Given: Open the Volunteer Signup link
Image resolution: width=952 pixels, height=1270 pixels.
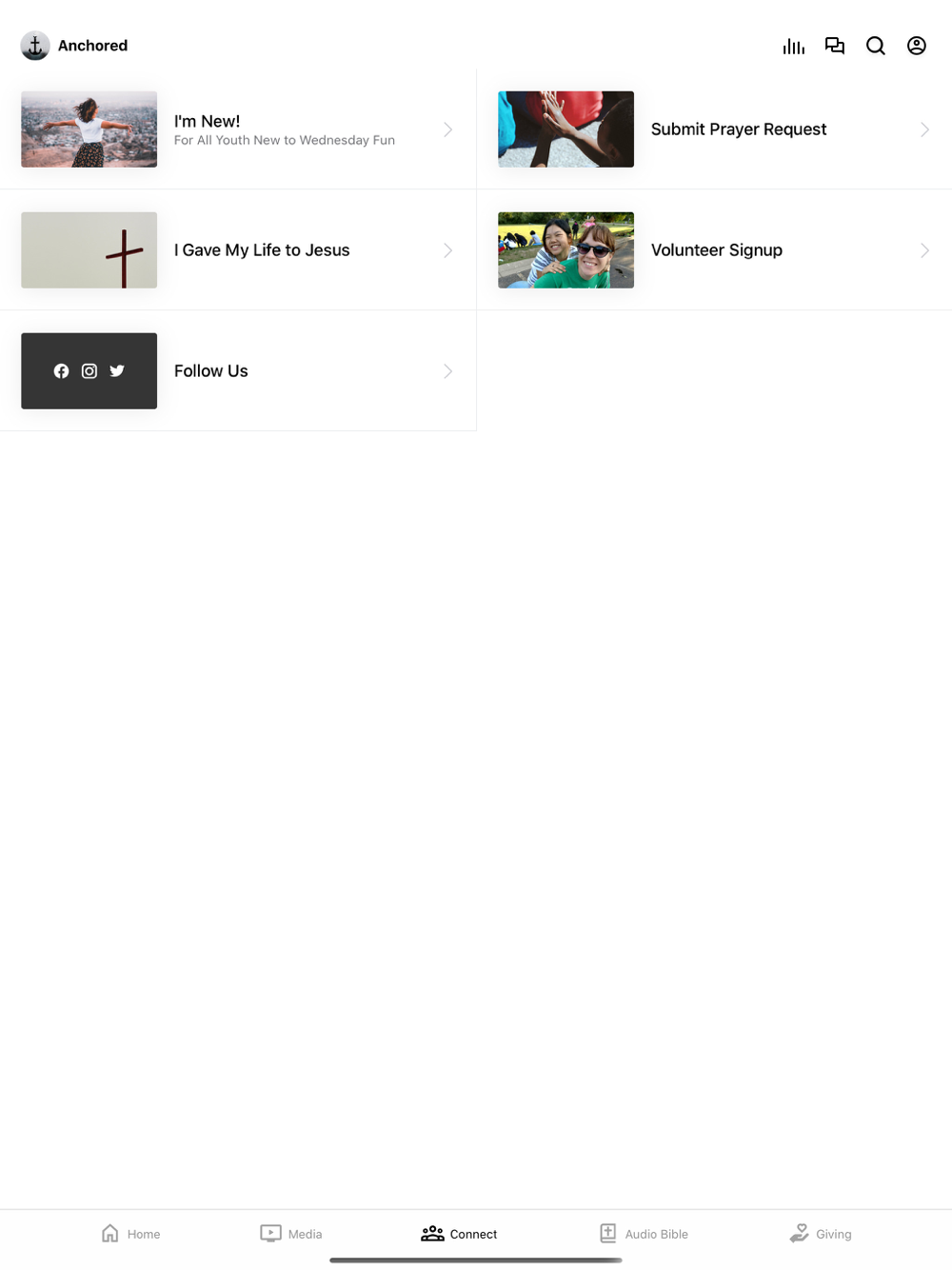Looking at the screenshot, I should click(x=715, y=250).
